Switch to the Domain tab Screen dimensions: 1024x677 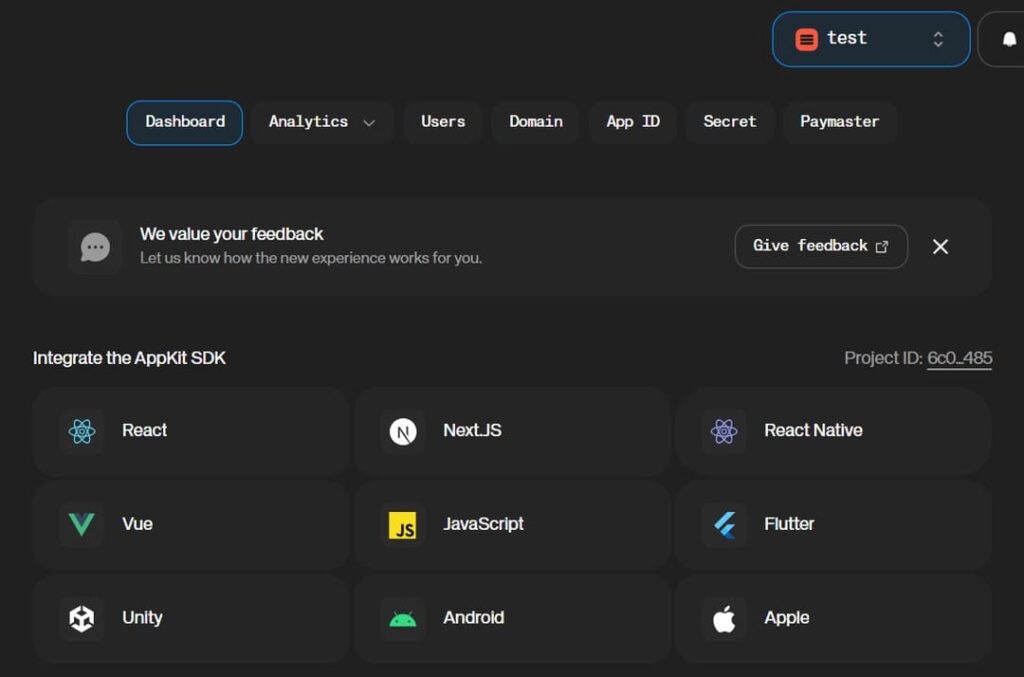(536, 122)
